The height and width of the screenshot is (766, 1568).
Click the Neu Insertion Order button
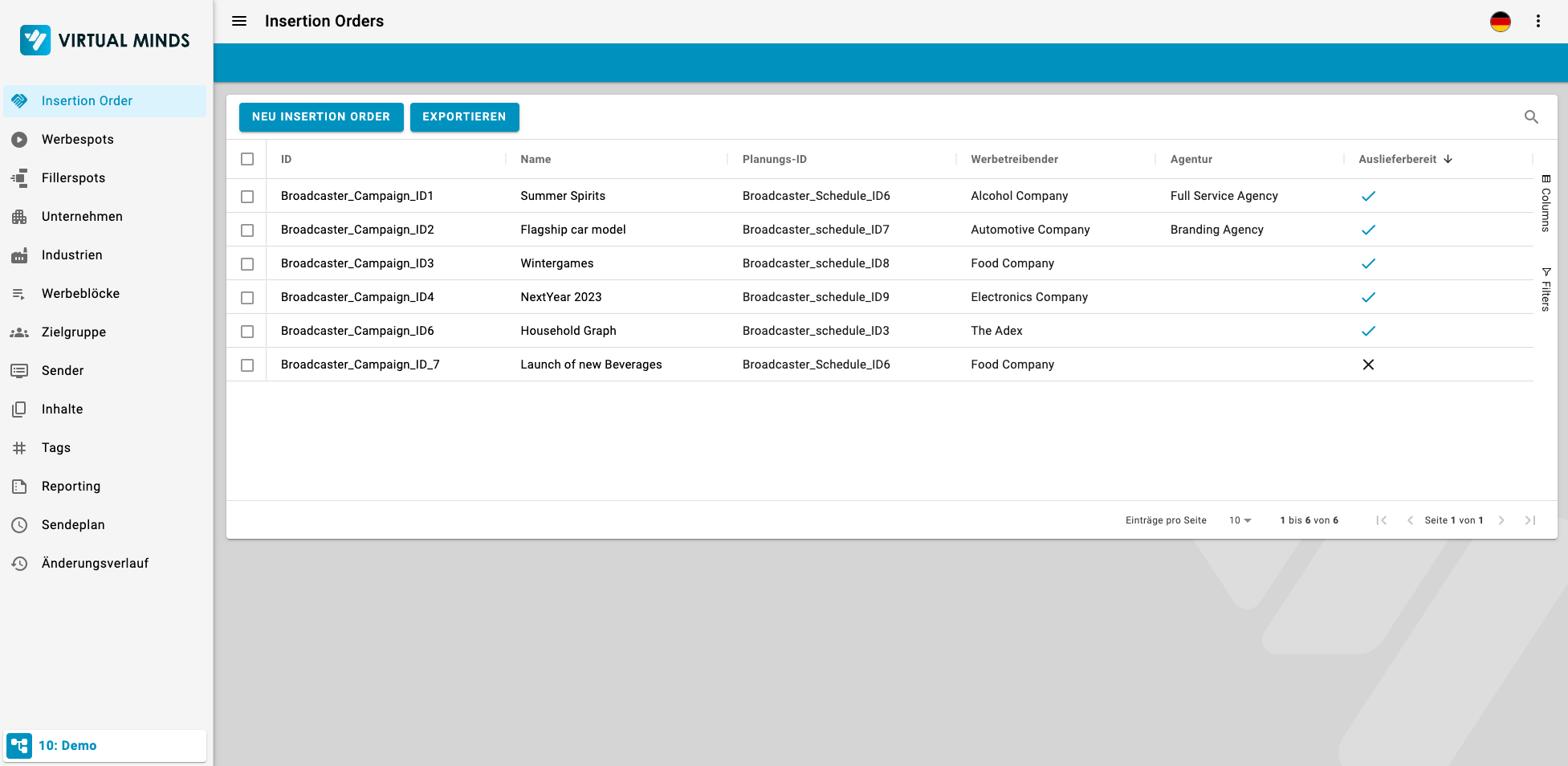click(x=321, y=117)
